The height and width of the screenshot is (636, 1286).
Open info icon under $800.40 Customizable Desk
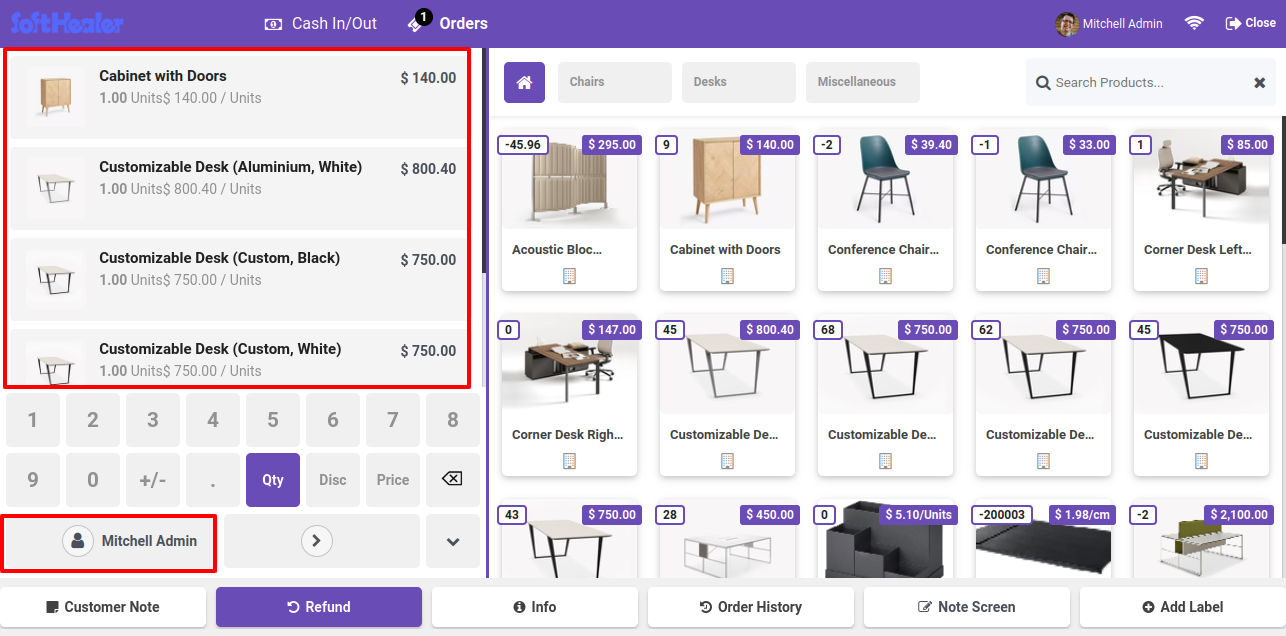[x=727, y=461]
